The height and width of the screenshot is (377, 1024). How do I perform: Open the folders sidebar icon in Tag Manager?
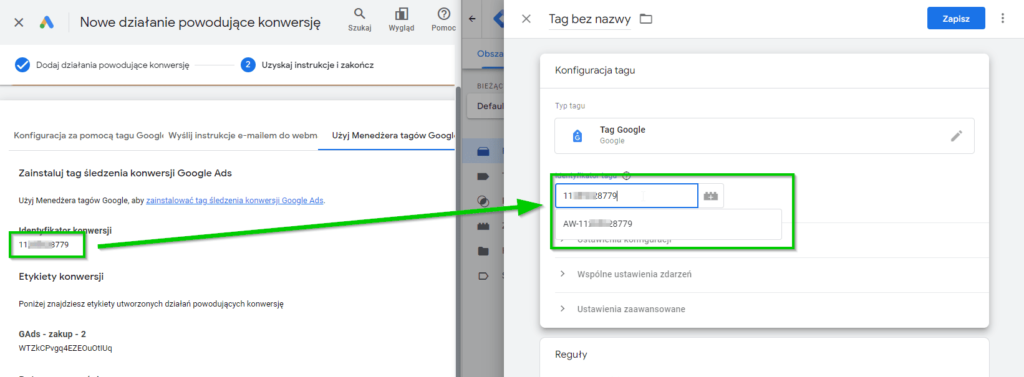pos(483,251)
